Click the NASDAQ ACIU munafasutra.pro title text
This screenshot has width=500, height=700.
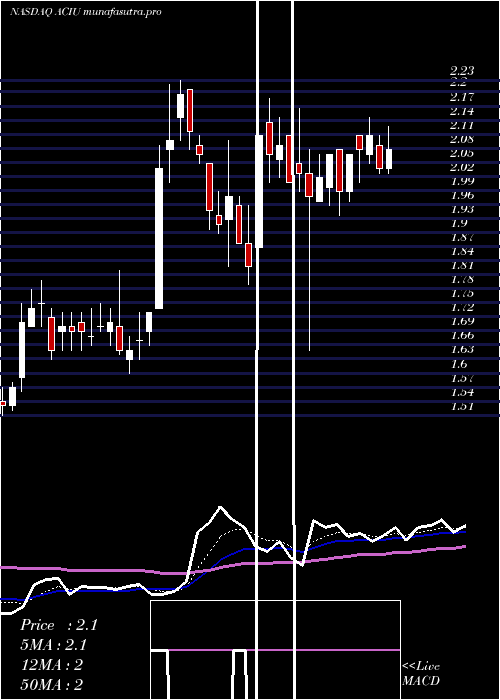(86, 12)
